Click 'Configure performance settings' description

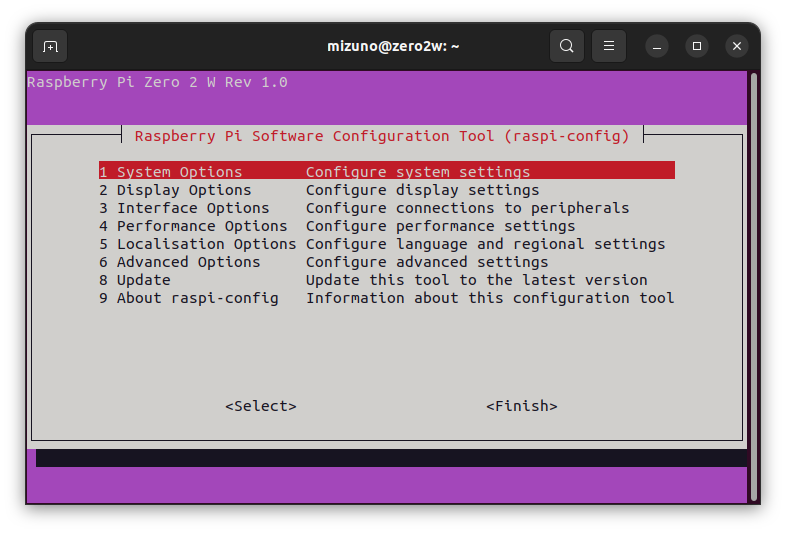[x=441, y=226]
